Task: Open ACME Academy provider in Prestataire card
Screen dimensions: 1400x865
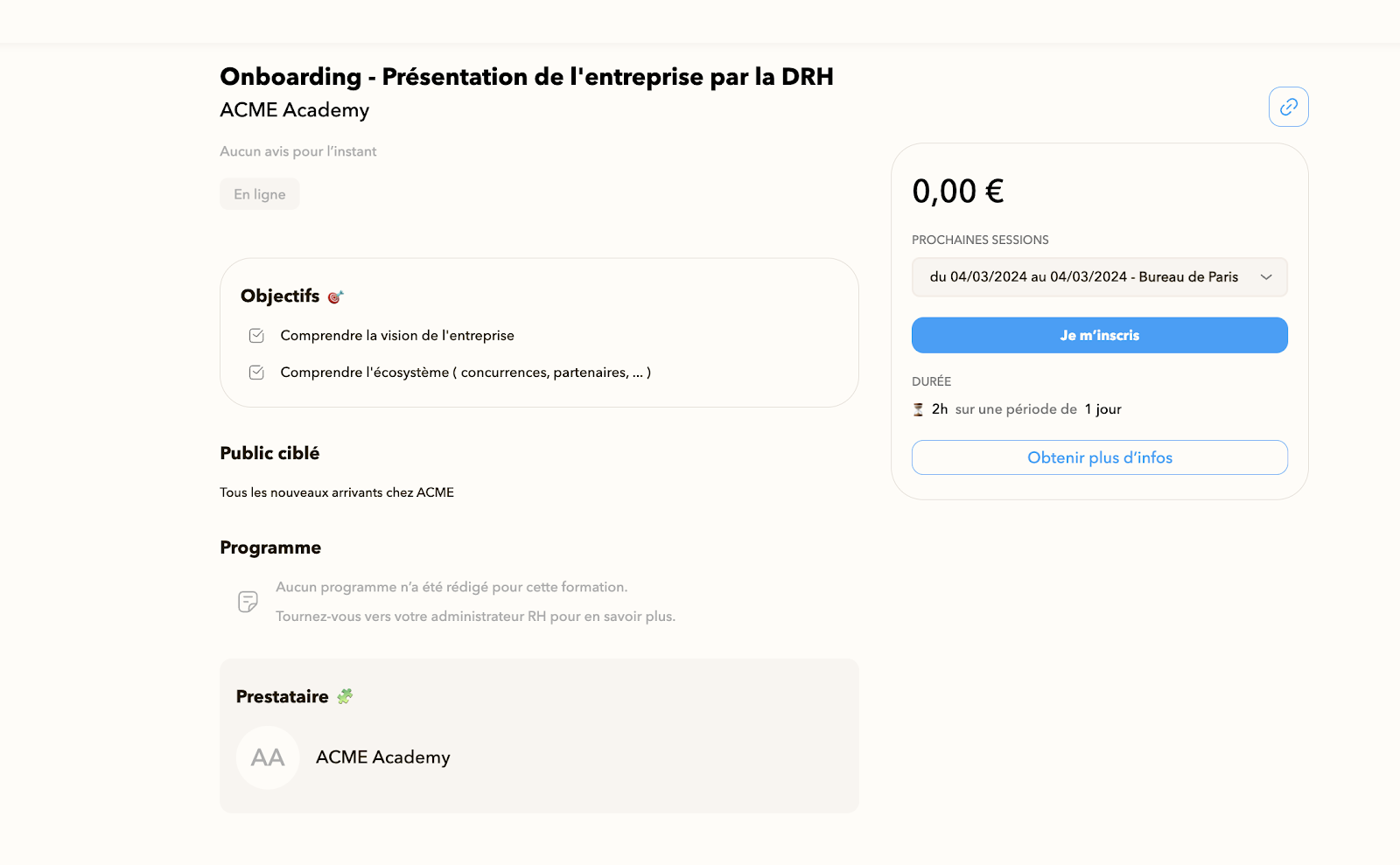Action: click(383, 757)
